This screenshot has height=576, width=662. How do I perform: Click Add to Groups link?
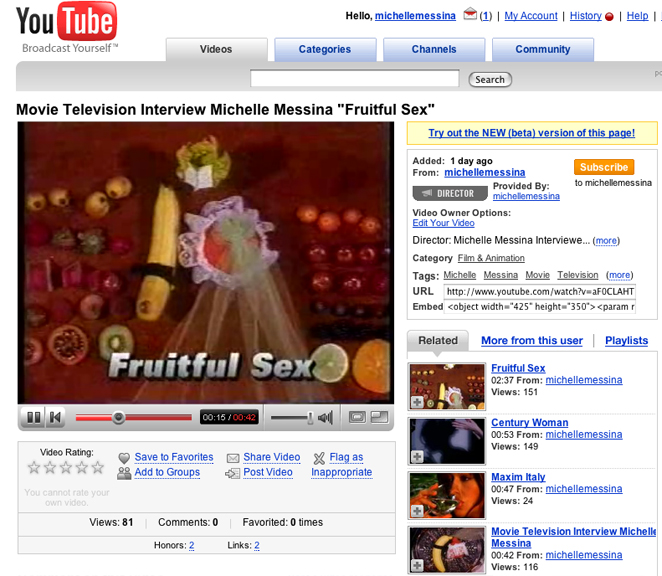167,473
